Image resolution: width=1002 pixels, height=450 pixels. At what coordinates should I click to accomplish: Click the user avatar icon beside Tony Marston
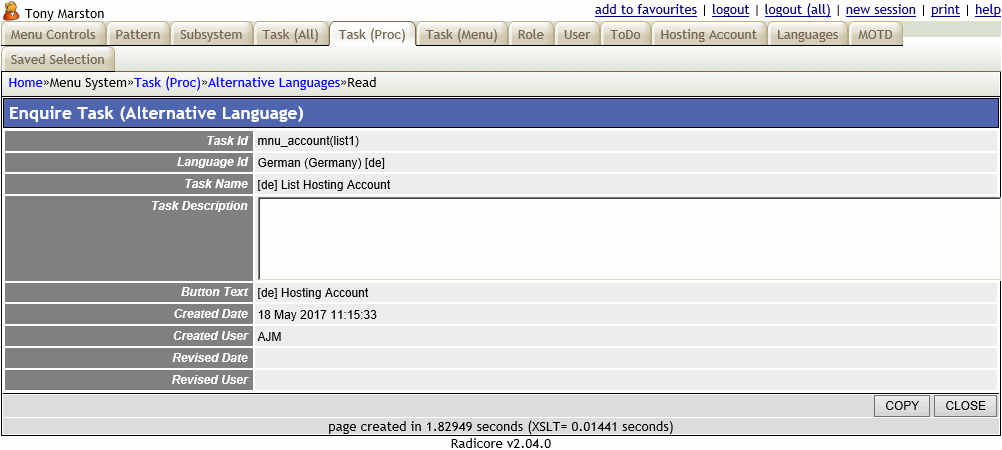pos(12,12)
